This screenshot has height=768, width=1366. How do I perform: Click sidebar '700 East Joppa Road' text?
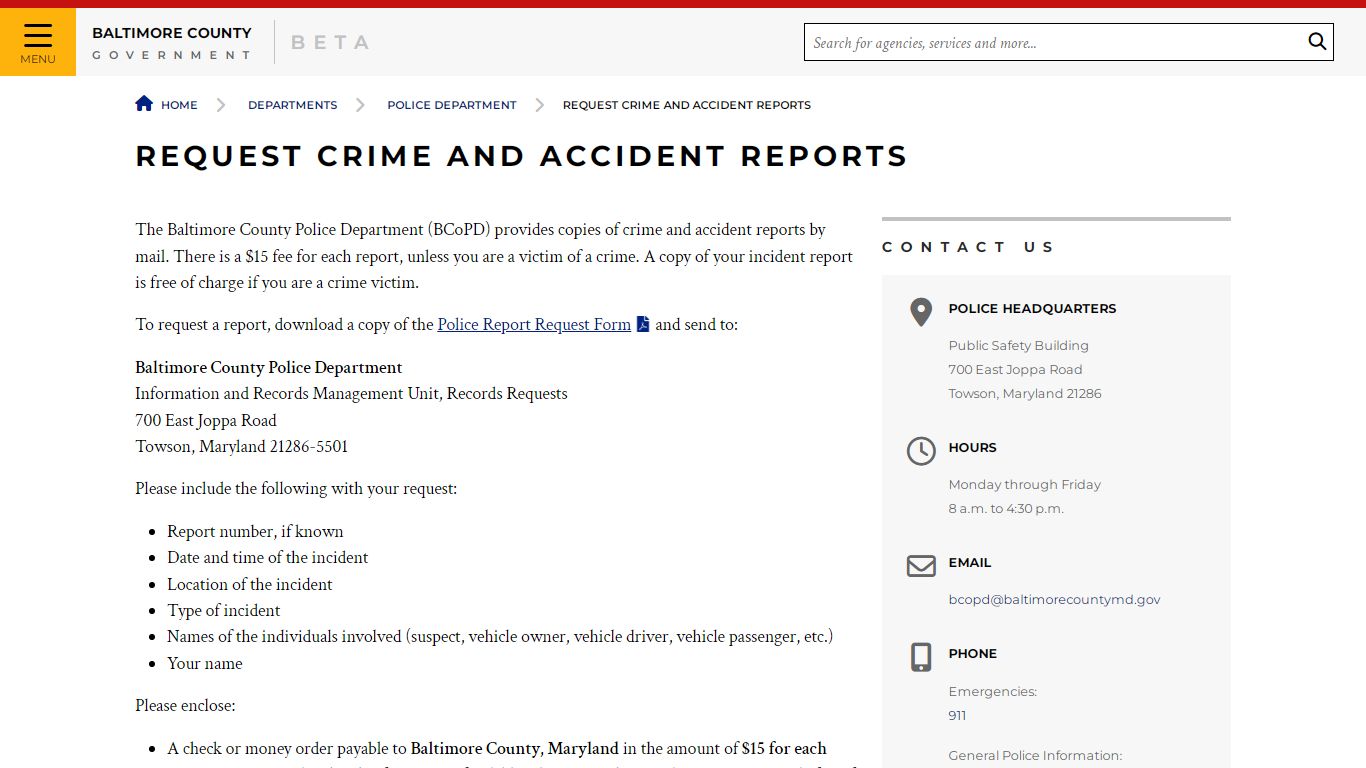[1015, 370]
